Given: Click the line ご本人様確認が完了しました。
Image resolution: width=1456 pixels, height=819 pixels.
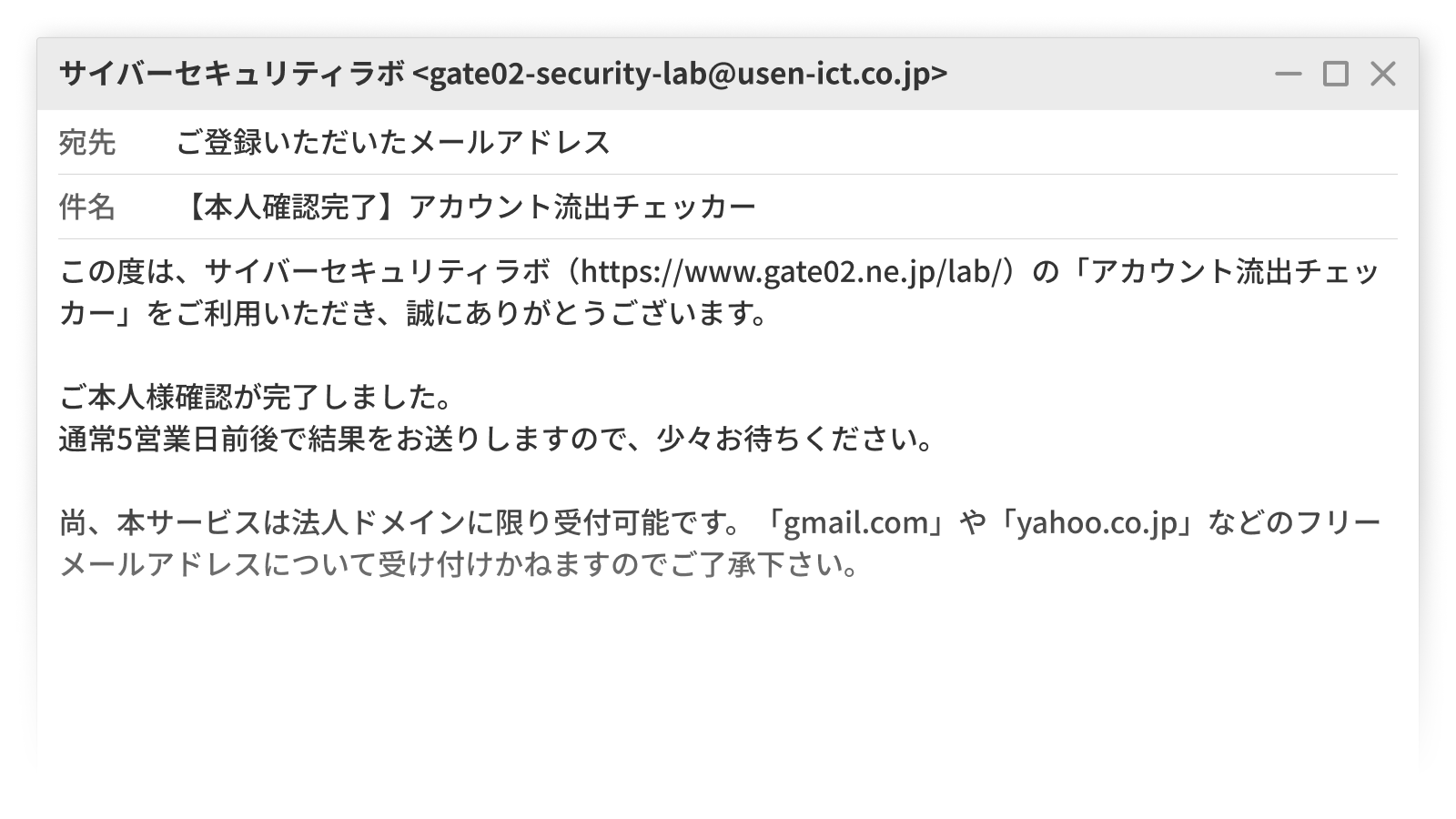Looking at the screenshot, I should 256,397.
